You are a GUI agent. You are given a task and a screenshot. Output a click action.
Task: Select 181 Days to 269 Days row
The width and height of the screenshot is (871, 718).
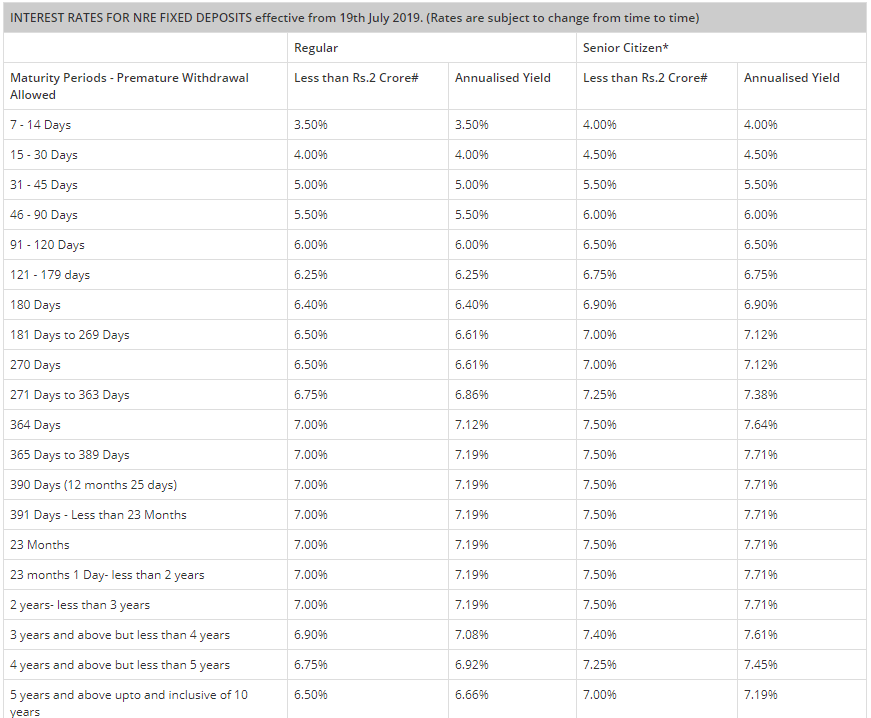[434, 334]
